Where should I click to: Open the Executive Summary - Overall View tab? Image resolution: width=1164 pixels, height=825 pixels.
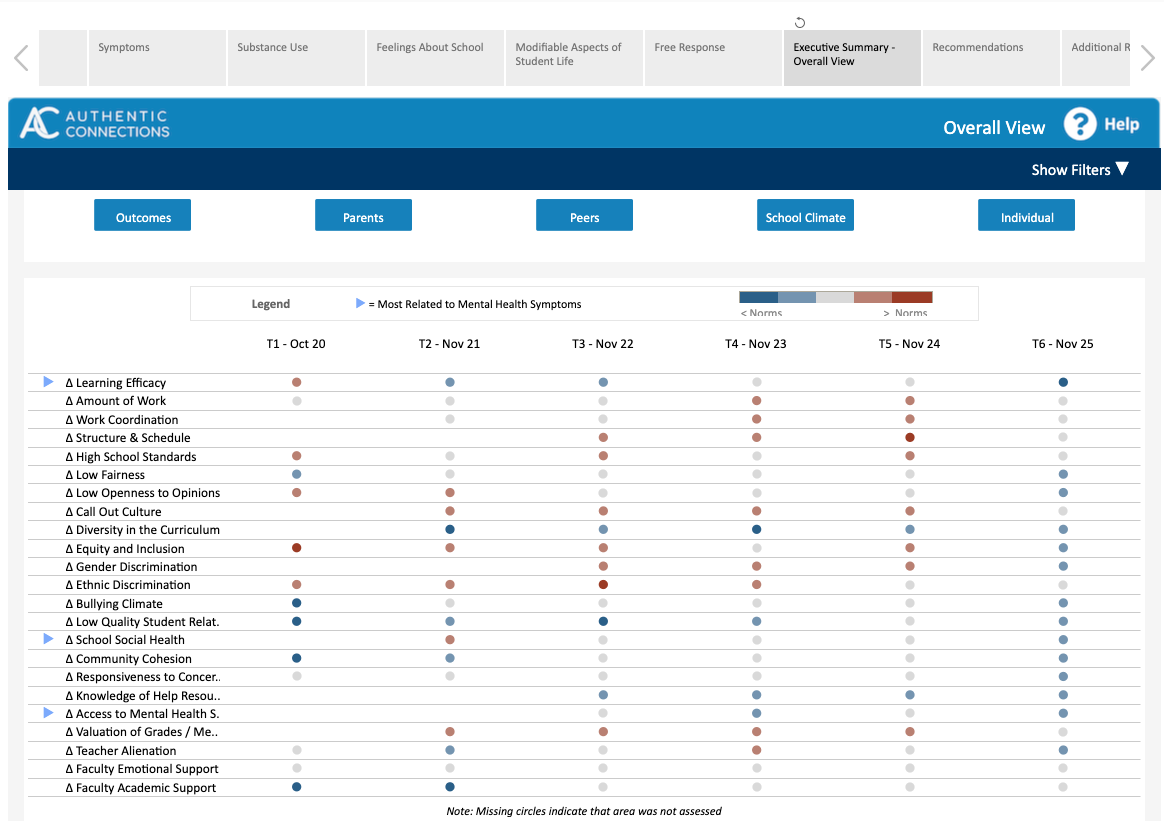(851, 57)
